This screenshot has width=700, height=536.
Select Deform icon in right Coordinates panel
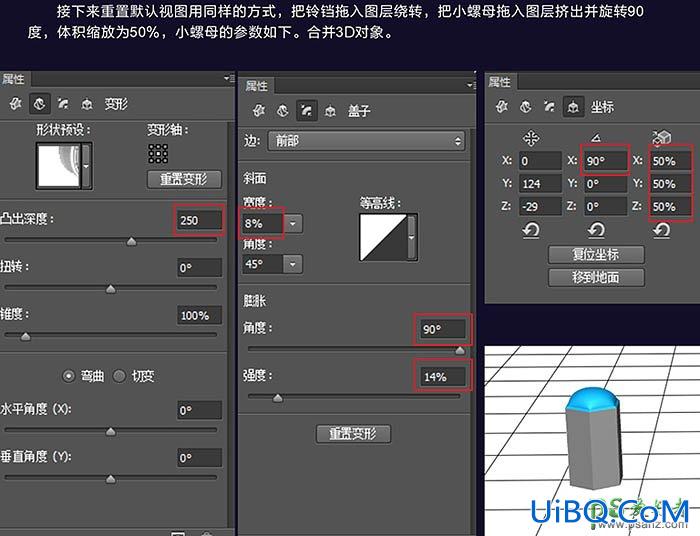pos(525,107)
